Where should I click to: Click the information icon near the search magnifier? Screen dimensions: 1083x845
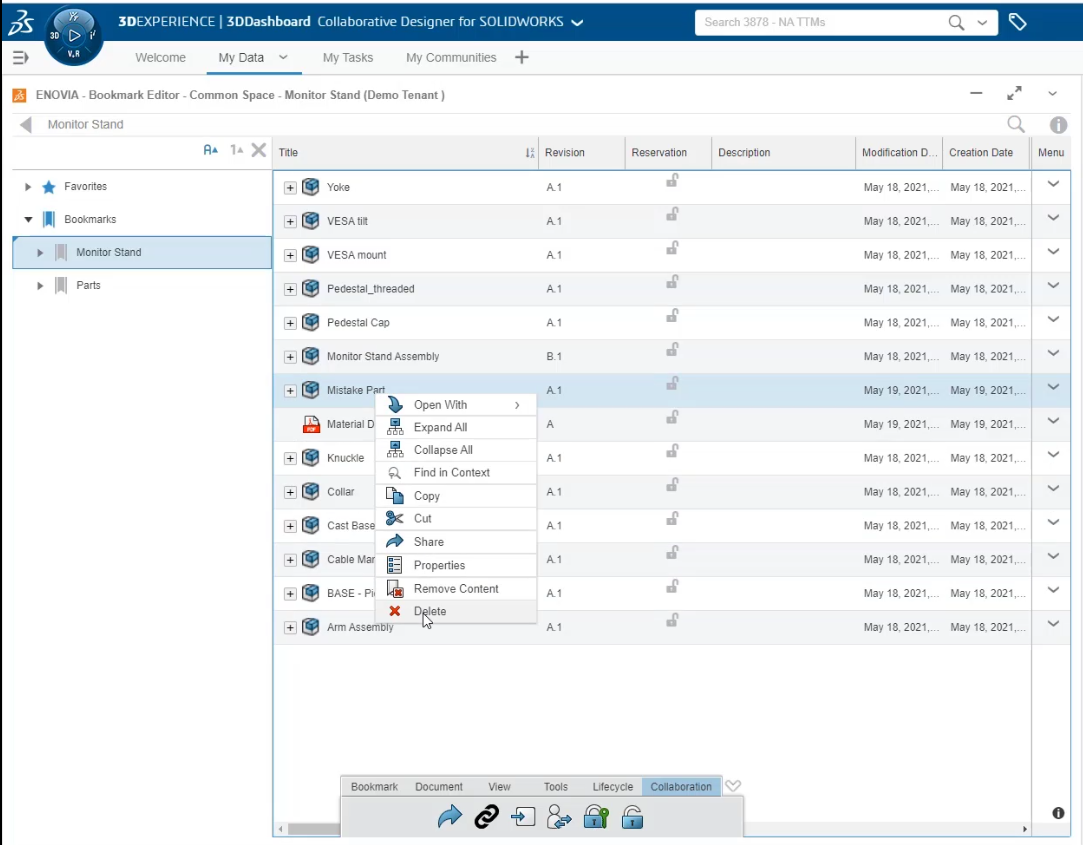1058,125
